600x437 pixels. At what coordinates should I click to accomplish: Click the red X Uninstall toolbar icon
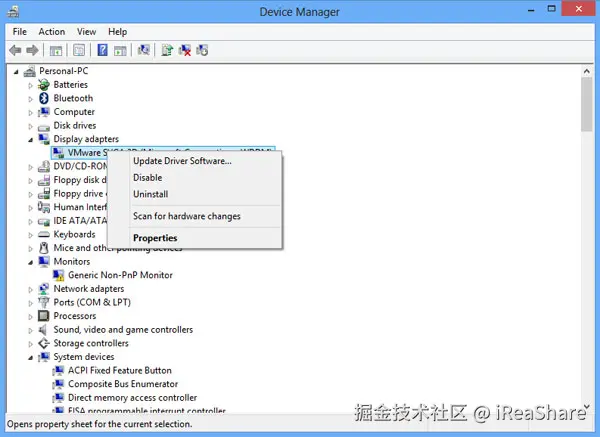pos(185,50)
